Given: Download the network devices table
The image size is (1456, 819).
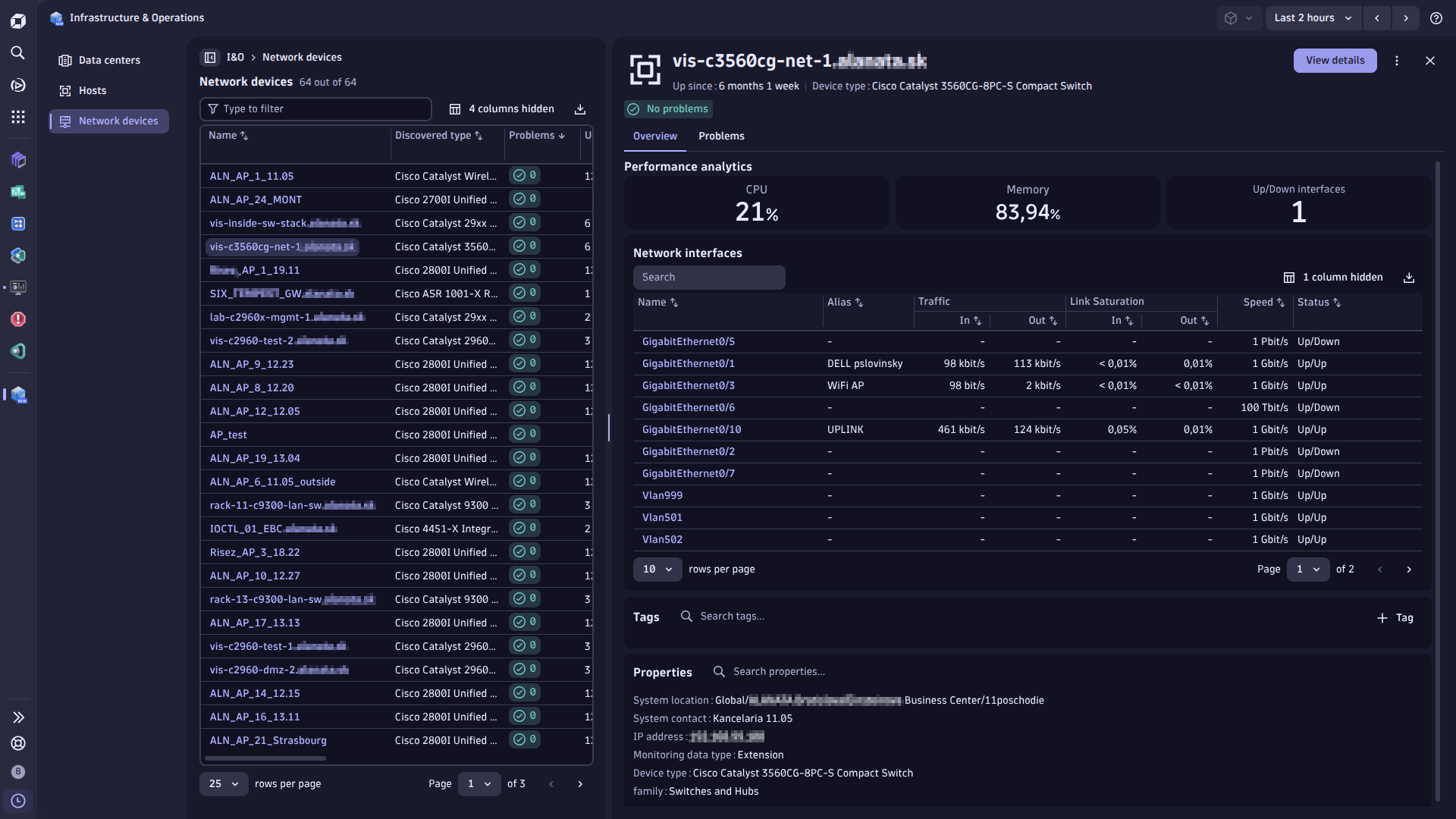Looking at the screenshot, I should pos(580,109).
